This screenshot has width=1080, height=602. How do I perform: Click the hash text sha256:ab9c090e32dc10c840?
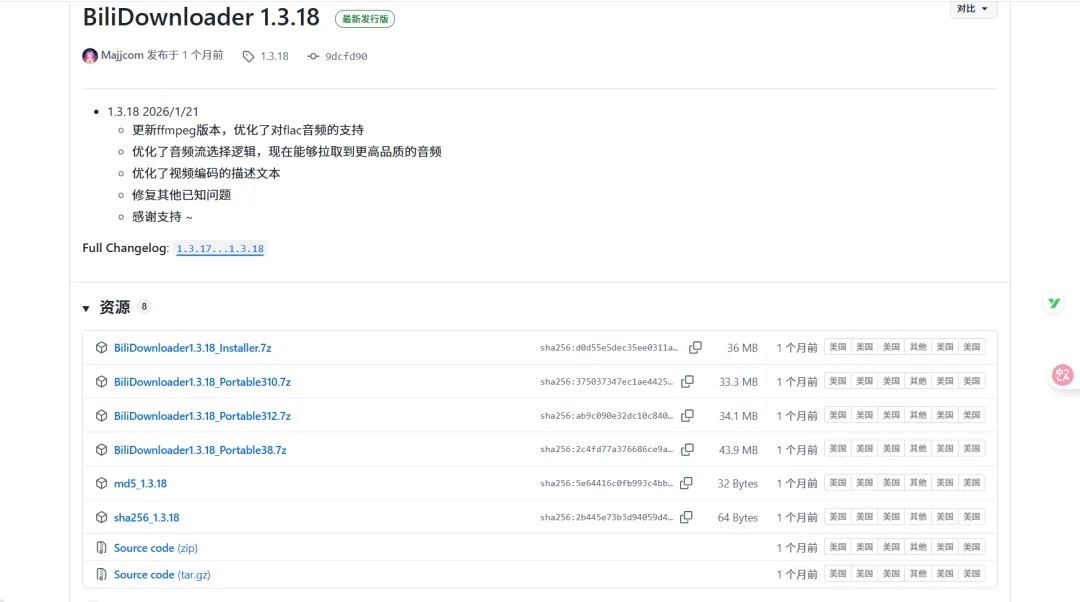coord(606,415)
